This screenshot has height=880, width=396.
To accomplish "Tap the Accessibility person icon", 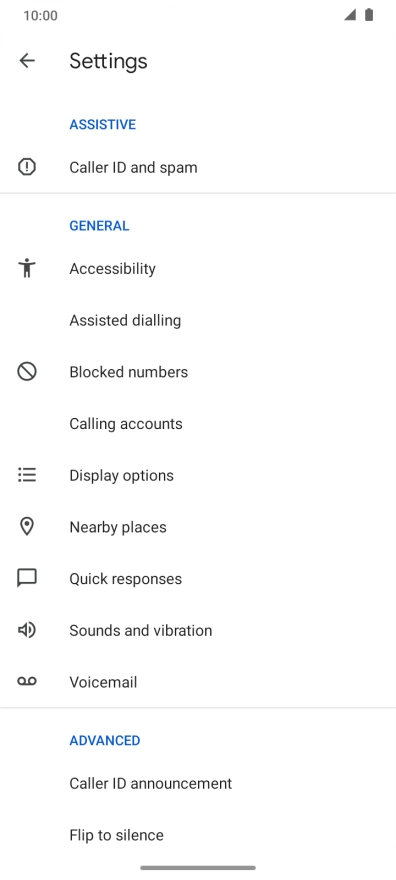I will (27, 268).
